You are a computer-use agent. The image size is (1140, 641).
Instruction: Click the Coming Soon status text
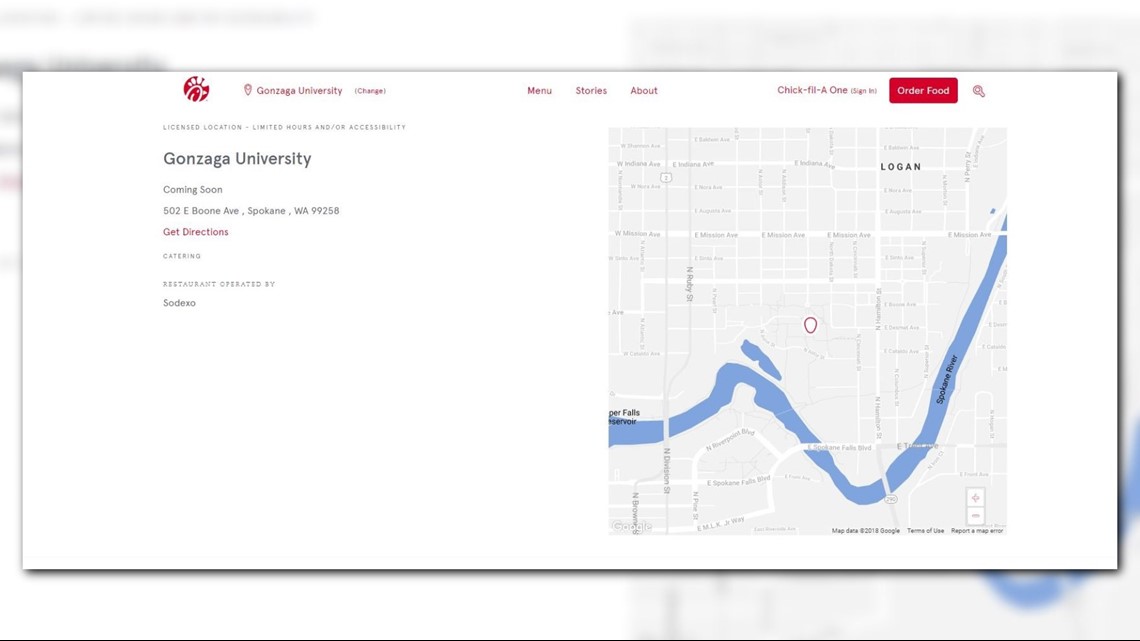193,190
